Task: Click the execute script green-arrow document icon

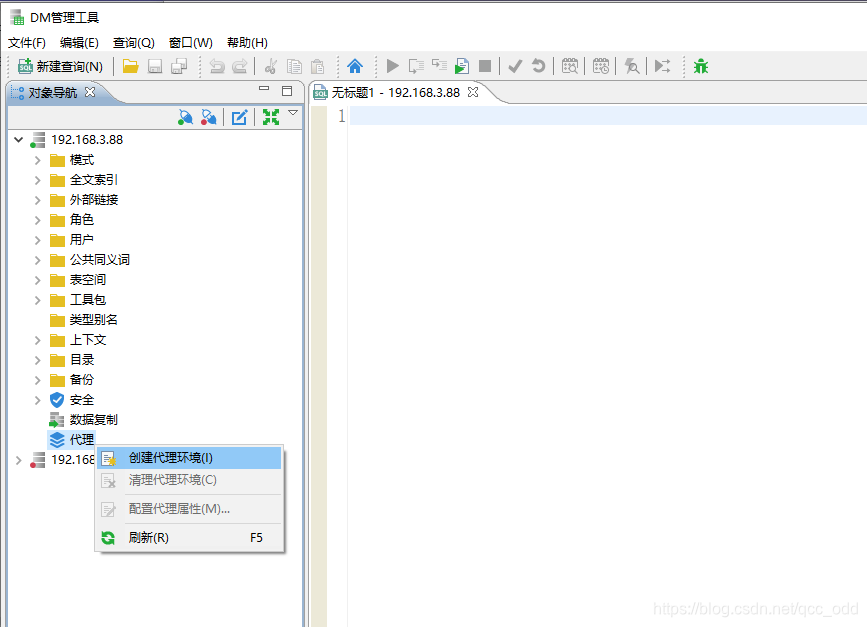Action: [x=462, y=66]
